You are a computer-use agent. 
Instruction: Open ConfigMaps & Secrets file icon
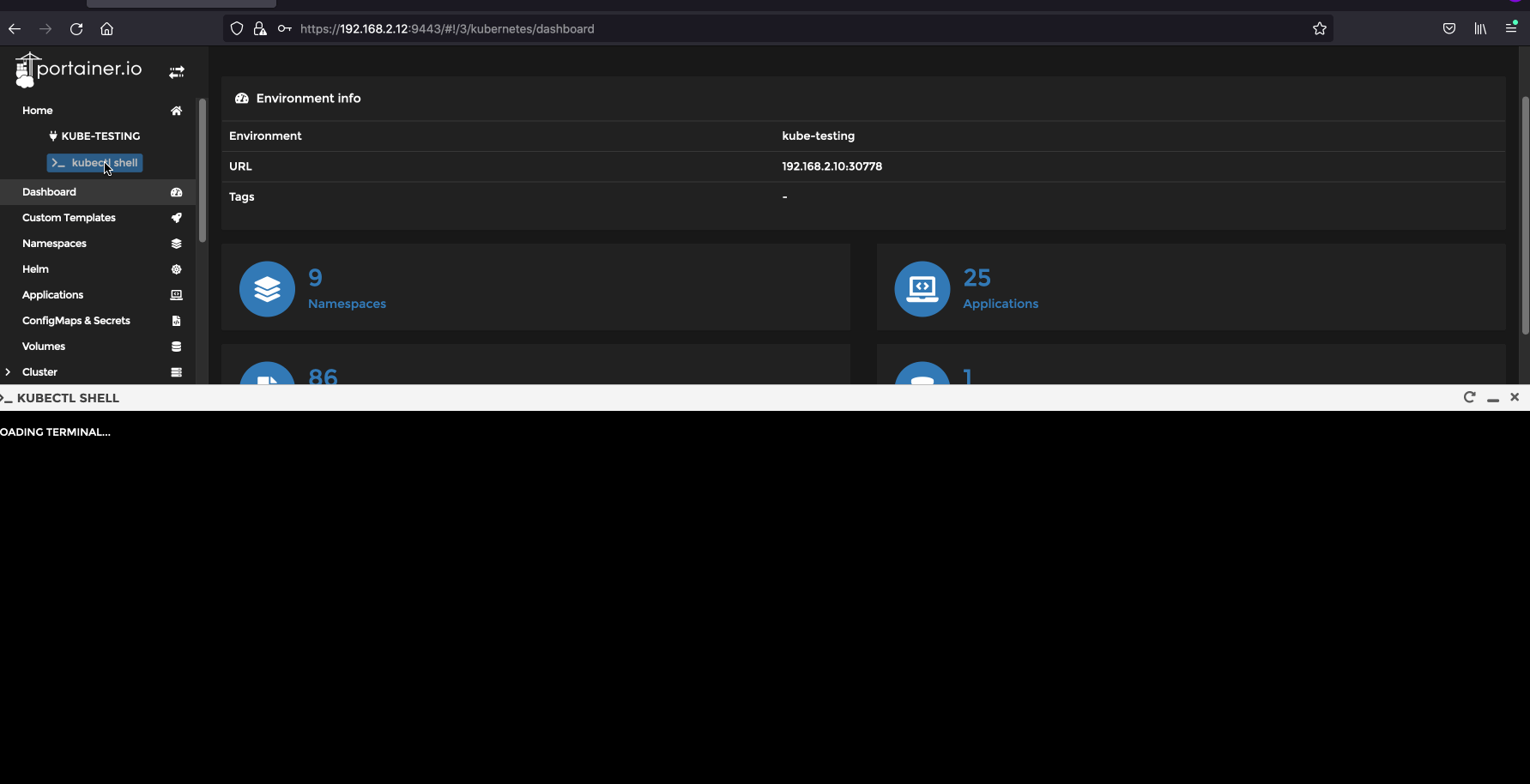coord(176,321)
